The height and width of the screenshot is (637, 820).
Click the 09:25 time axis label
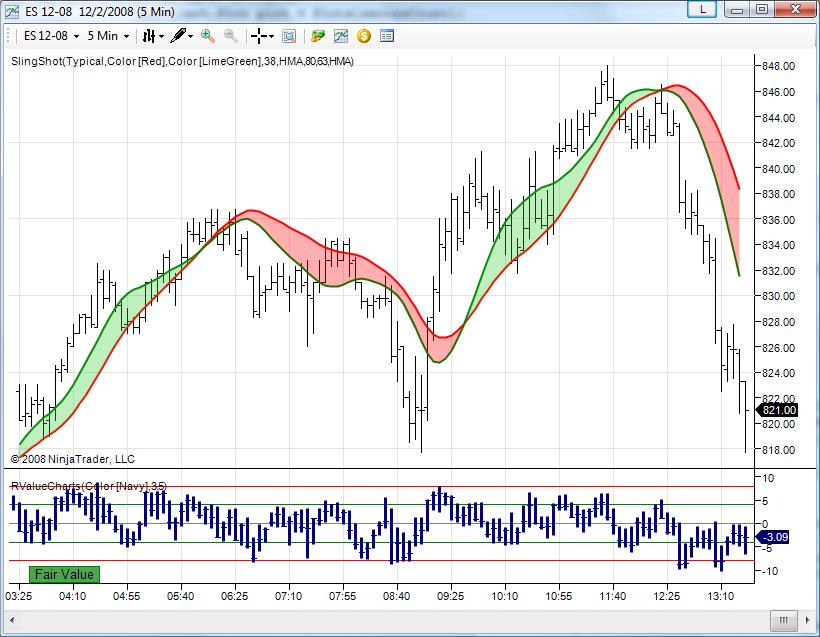tap(450, 596)
